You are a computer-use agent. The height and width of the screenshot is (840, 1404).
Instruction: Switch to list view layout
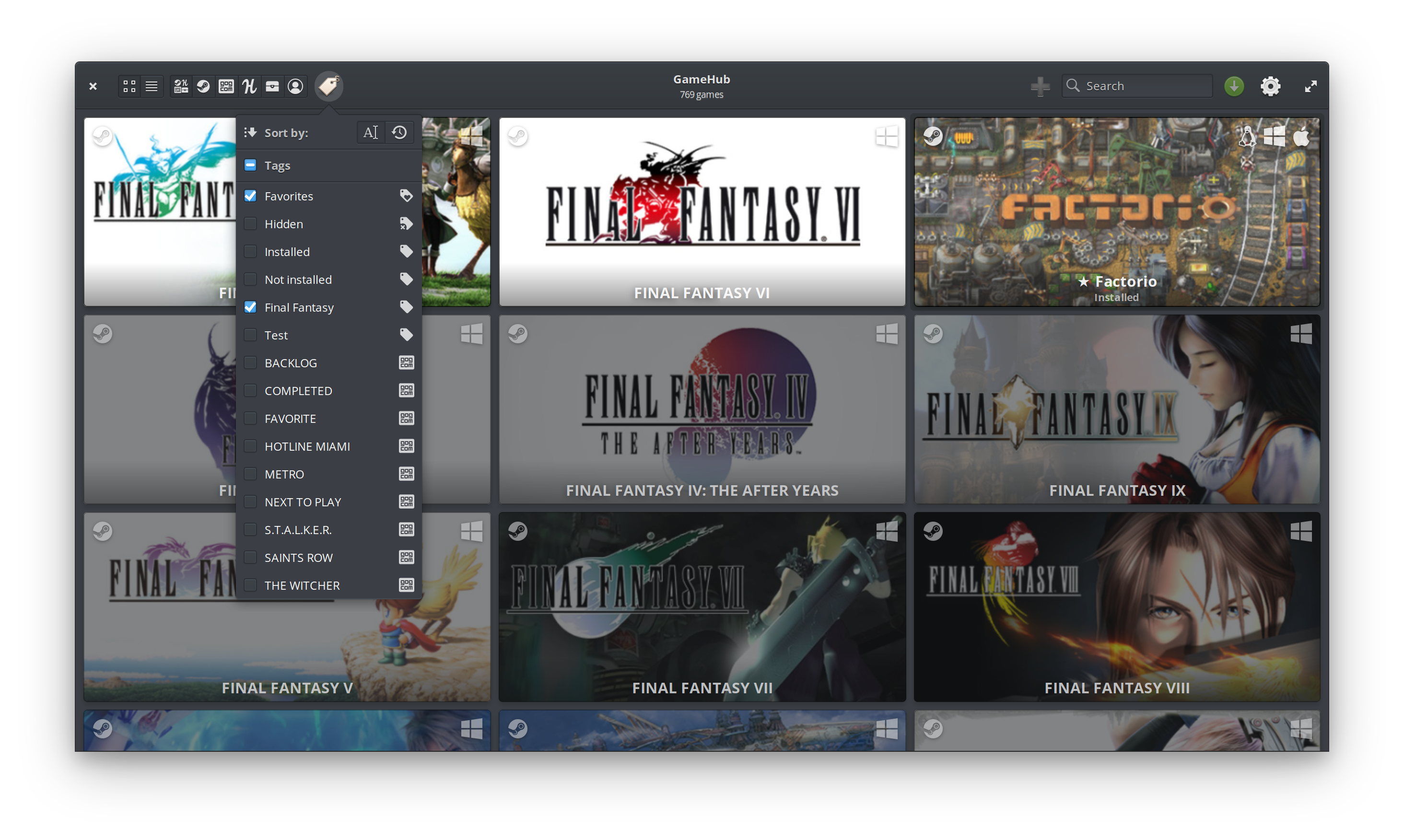pos(152,86)
